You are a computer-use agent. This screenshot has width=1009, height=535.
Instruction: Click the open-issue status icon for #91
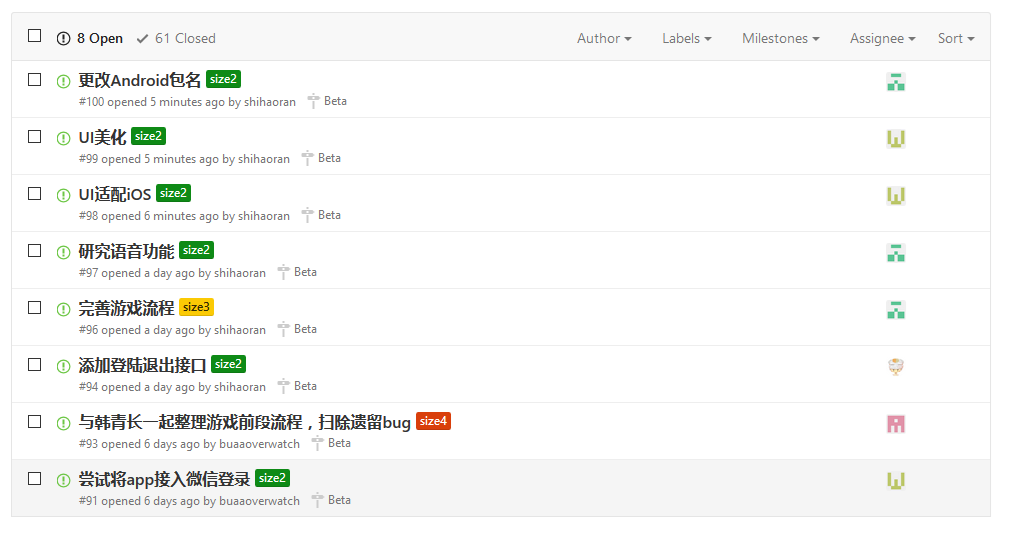coord(63,480)
